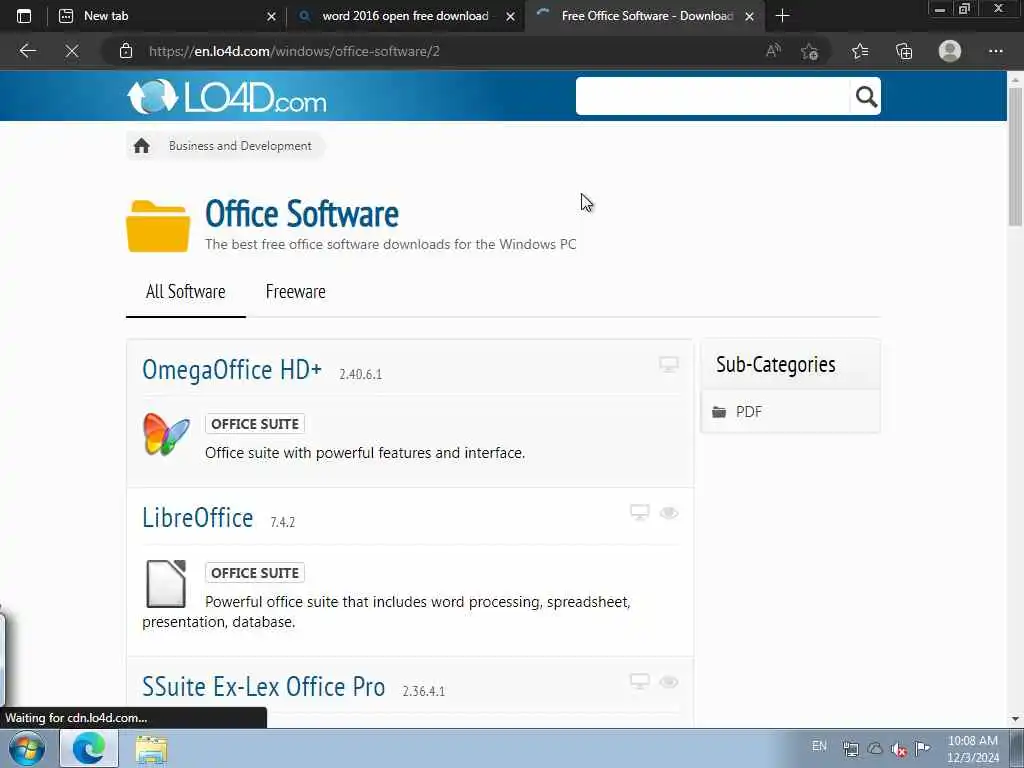Open the Business and Development breadcrumb
This screenshot has height=768, width=1024.
pyautogui.click(x=240, y=146)
